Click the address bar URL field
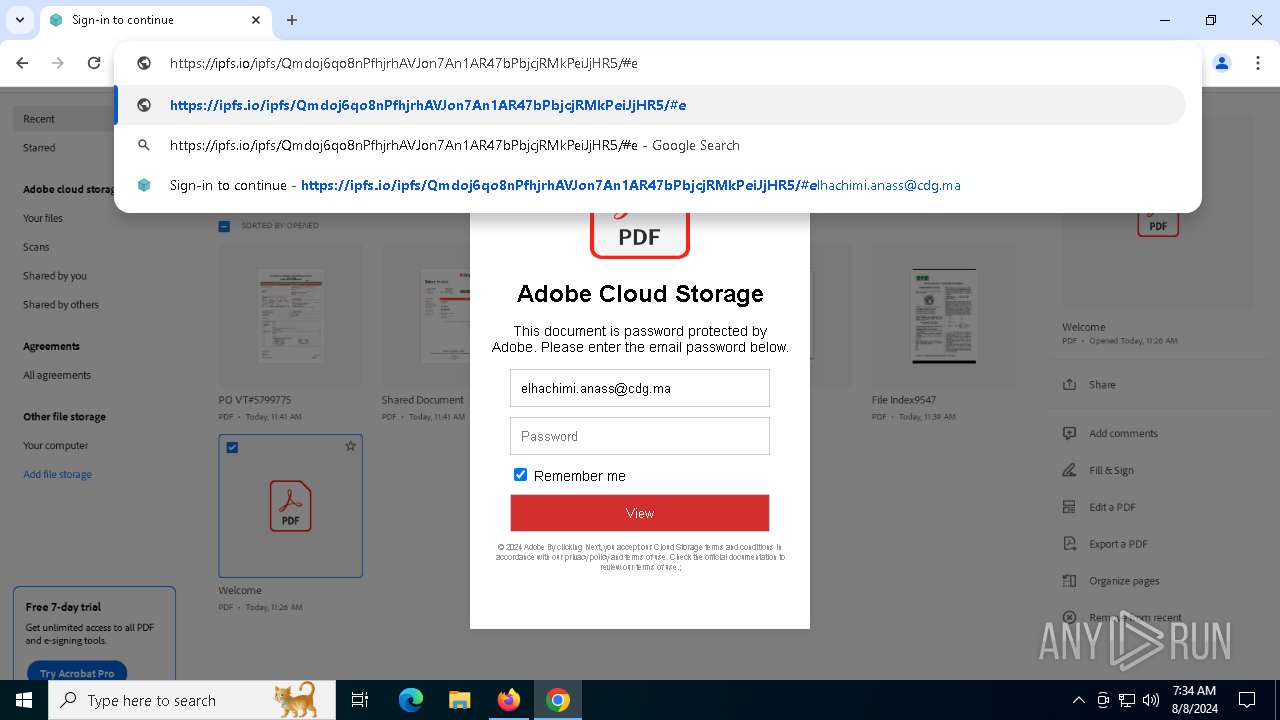Screen dimensions: 1280x720 pos(658,63)
